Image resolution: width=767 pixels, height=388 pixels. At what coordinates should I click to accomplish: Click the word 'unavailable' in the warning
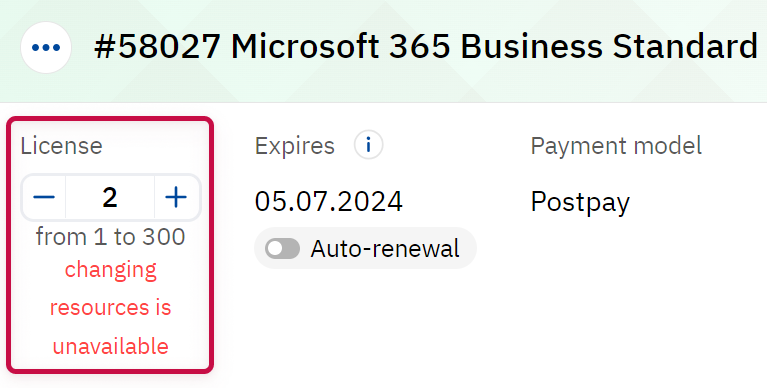(x=111, y=346)
